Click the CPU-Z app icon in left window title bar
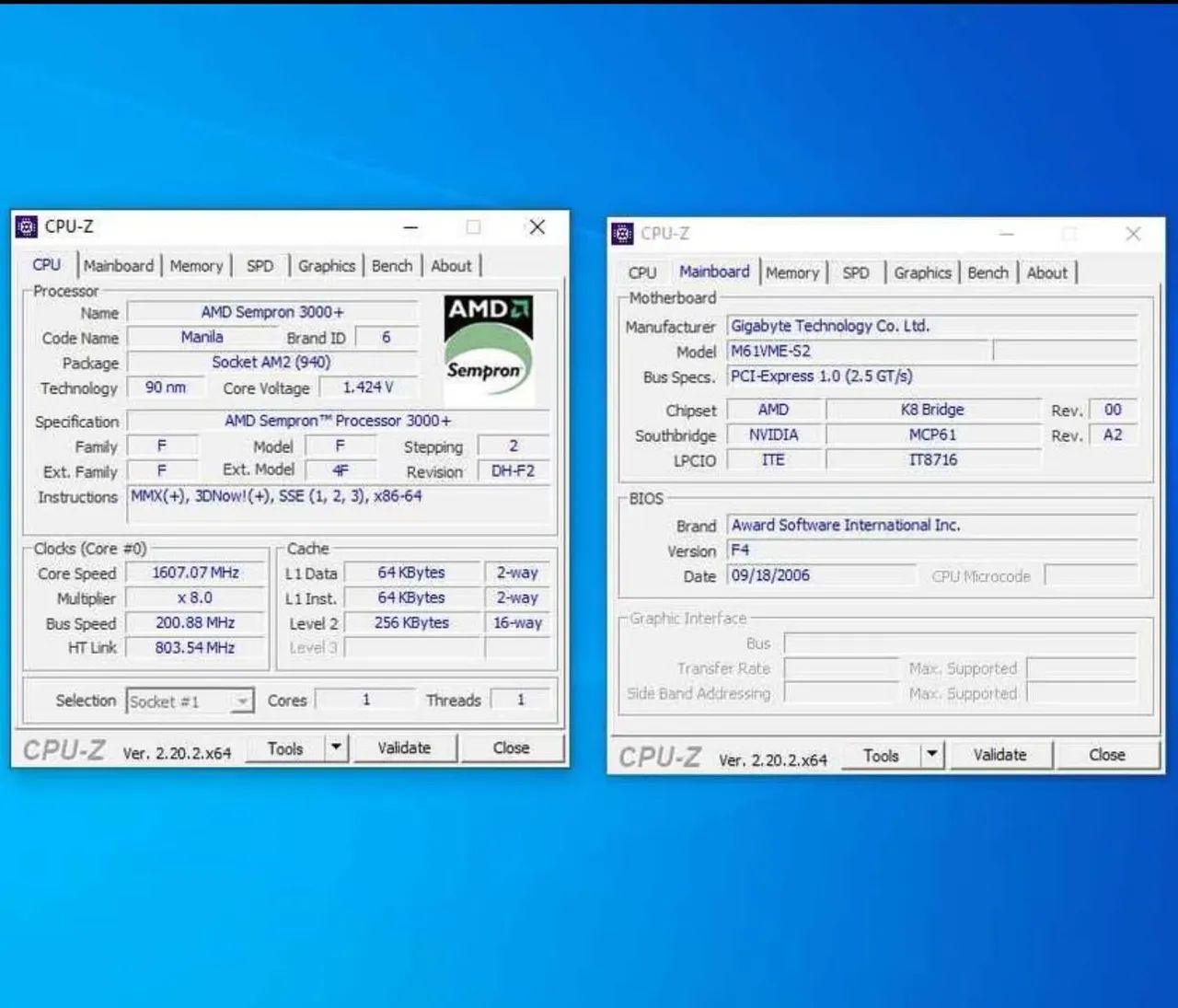The height and width of the screenshot is (1008, 1178). [28, 226]
